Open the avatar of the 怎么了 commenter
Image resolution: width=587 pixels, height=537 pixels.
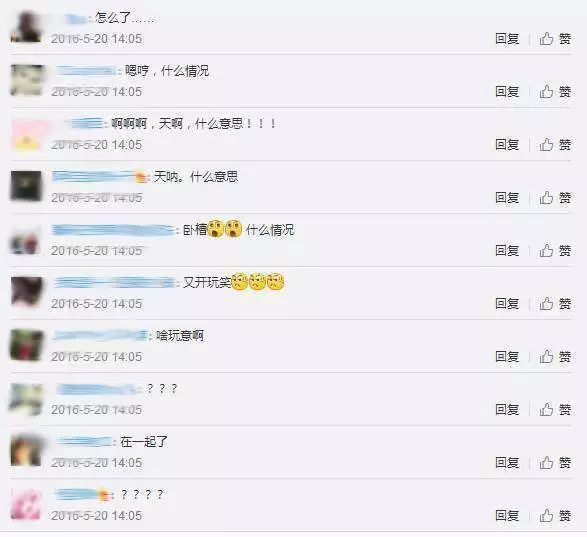pyautogui.click(x=26, y=27)
